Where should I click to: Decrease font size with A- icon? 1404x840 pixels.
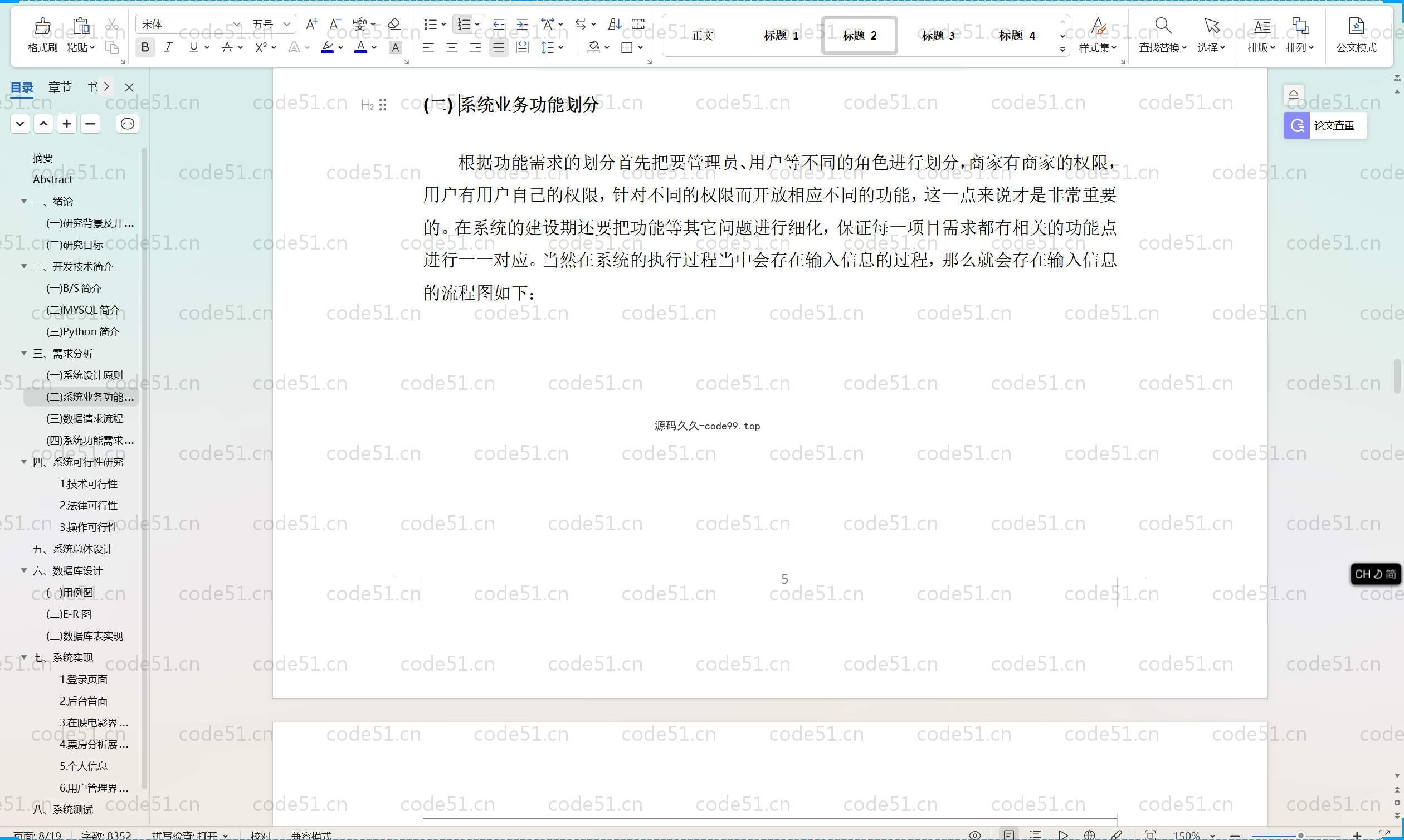click(335, 24)
